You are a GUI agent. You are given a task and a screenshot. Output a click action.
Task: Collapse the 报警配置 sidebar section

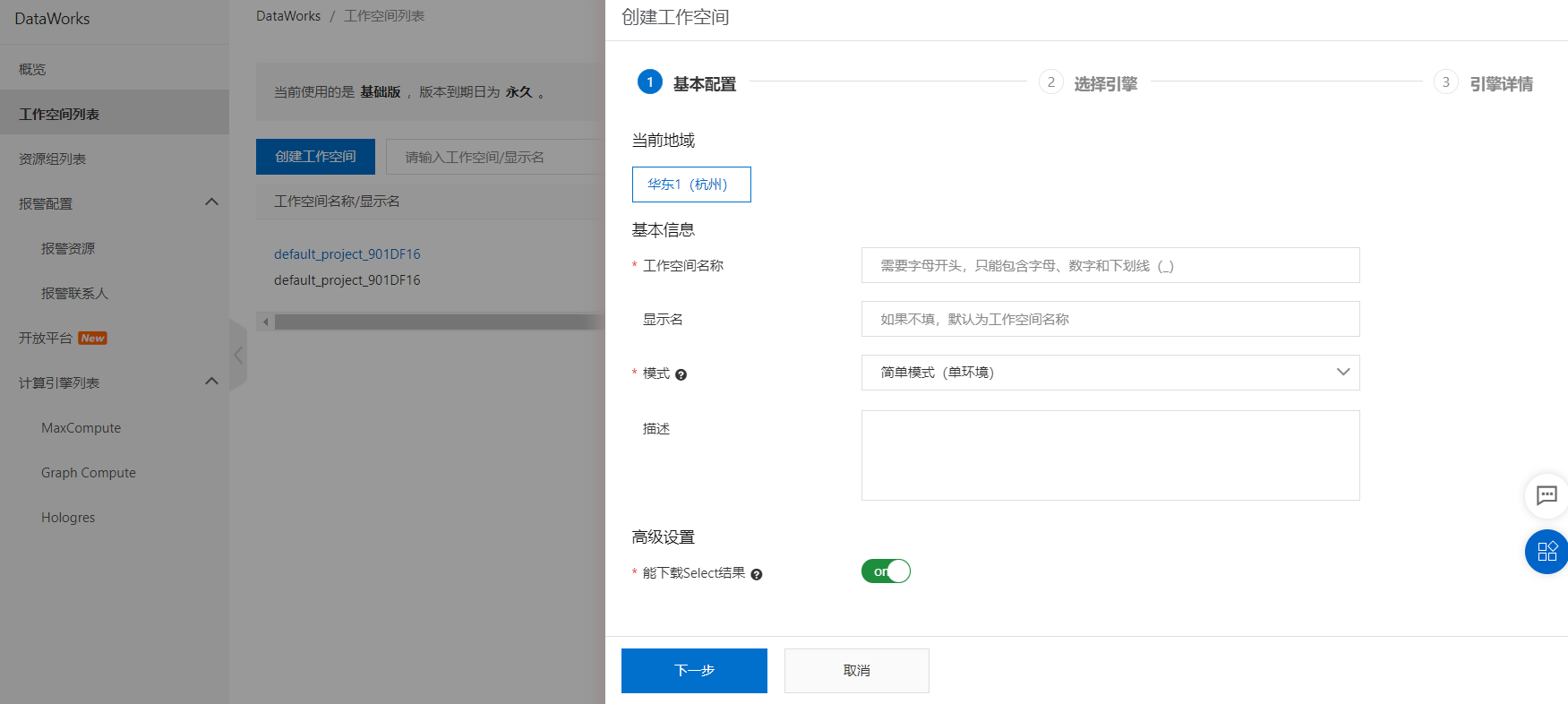click(211, 202)
